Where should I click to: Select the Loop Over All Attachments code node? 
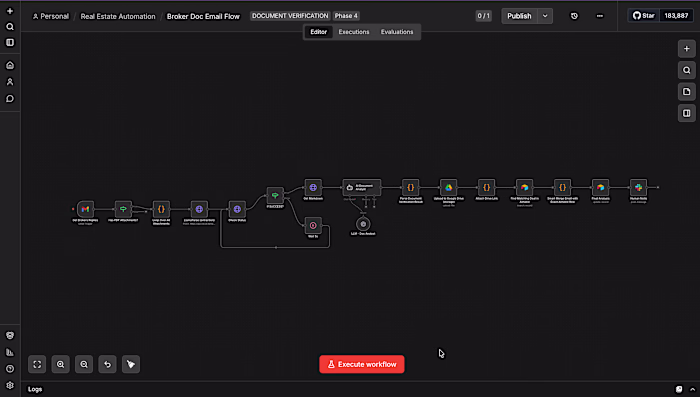point(161,209)
